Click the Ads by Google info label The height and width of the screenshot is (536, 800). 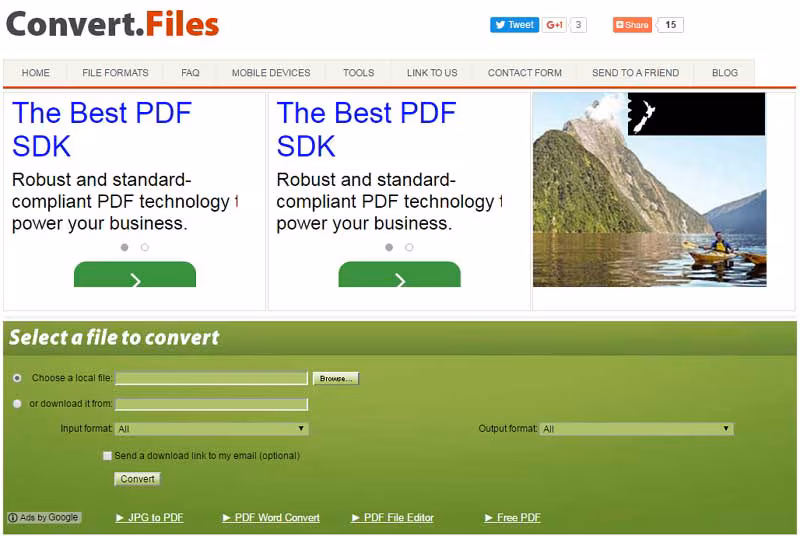coord(44,517)
